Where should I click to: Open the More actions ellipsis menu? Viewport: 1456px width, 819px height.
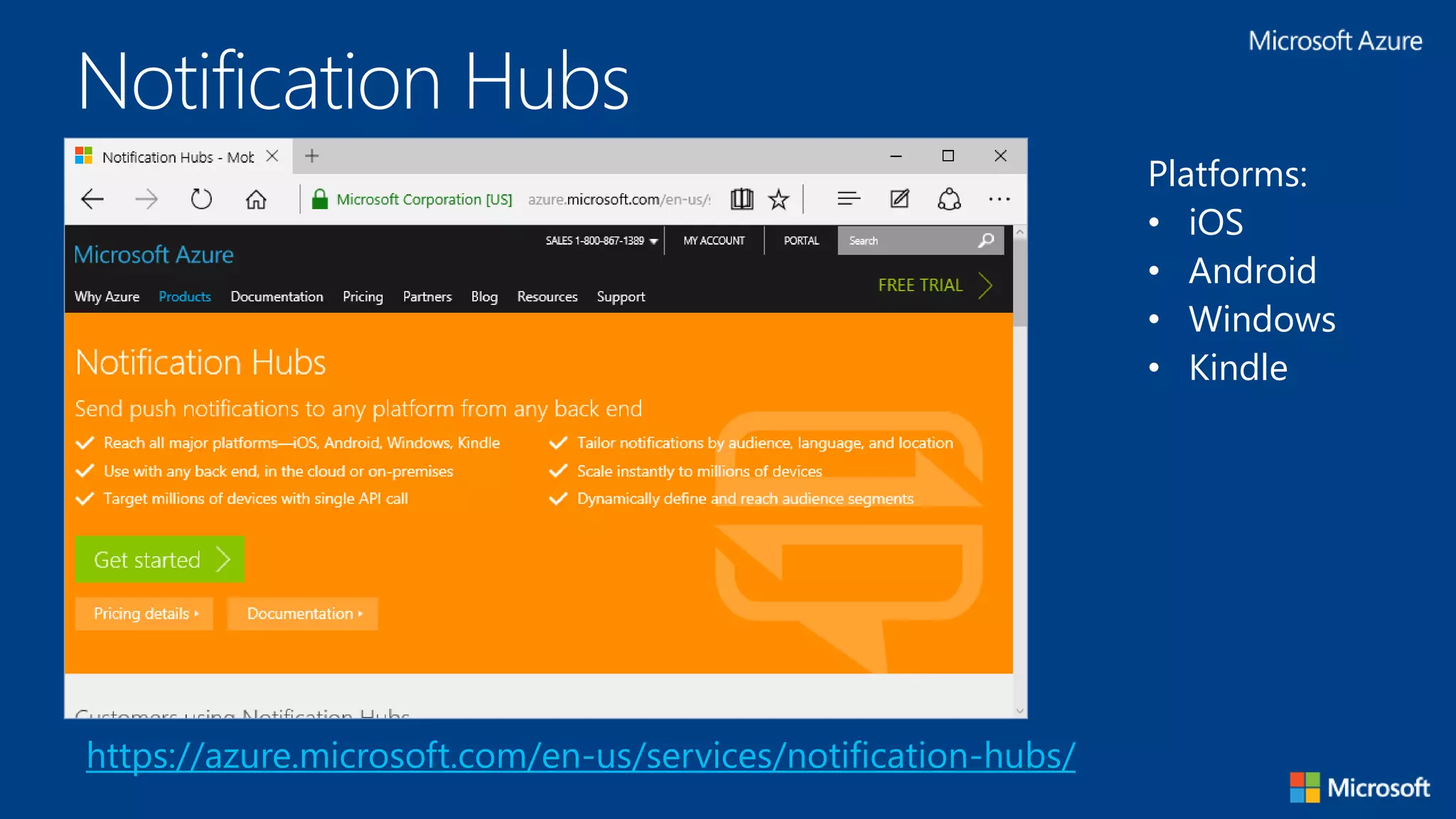click(1000, 200)
